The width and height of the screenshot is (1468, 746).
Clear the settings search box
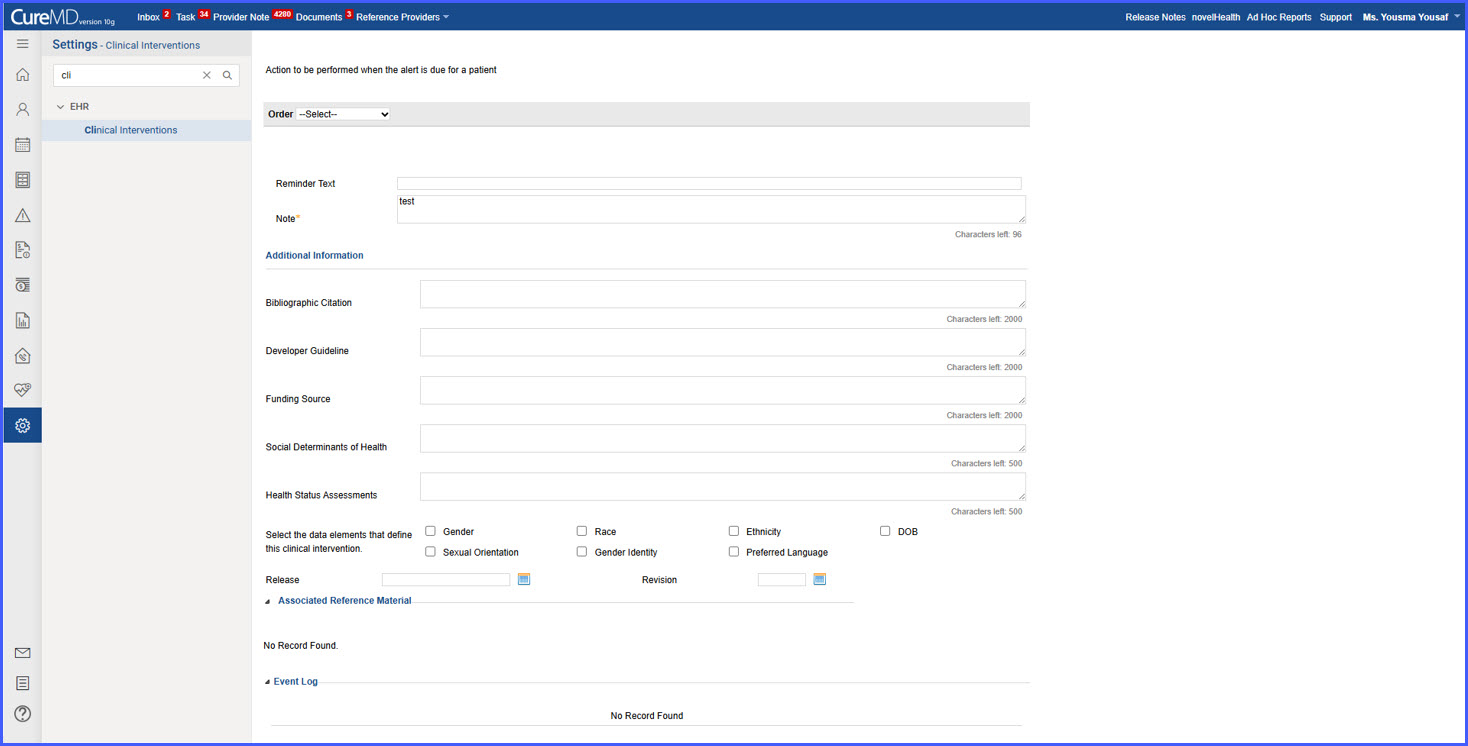[x=207, y=75]
